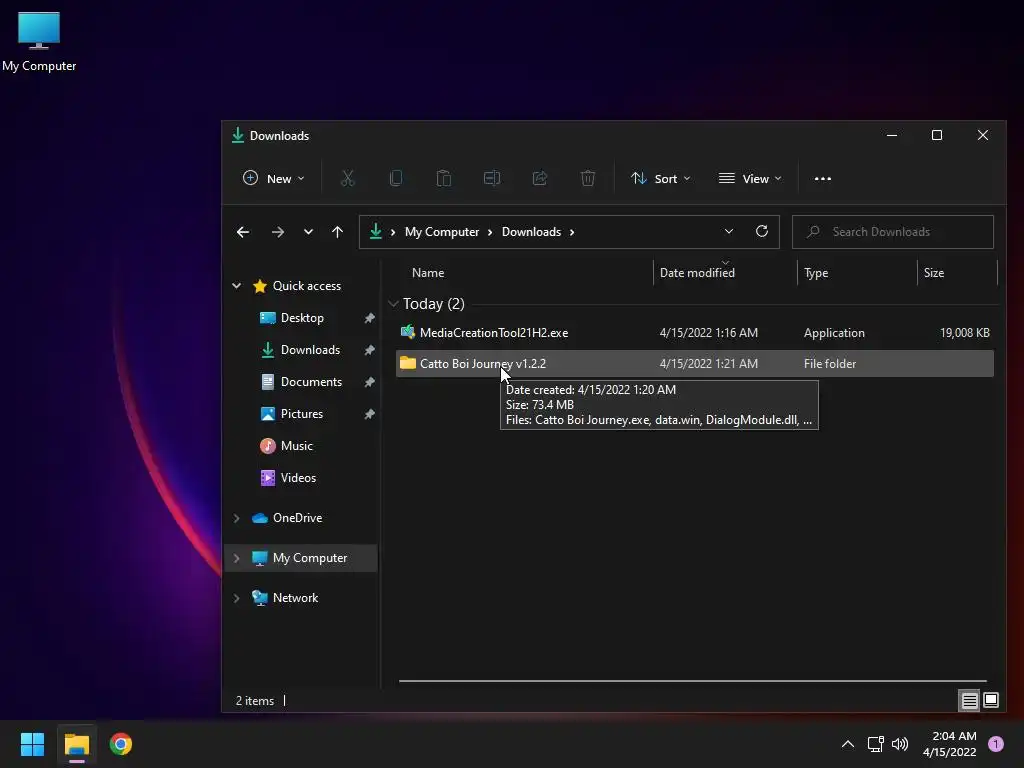
Task: Click the Downloads icon in the address bar
Action: tap(376, 231)
